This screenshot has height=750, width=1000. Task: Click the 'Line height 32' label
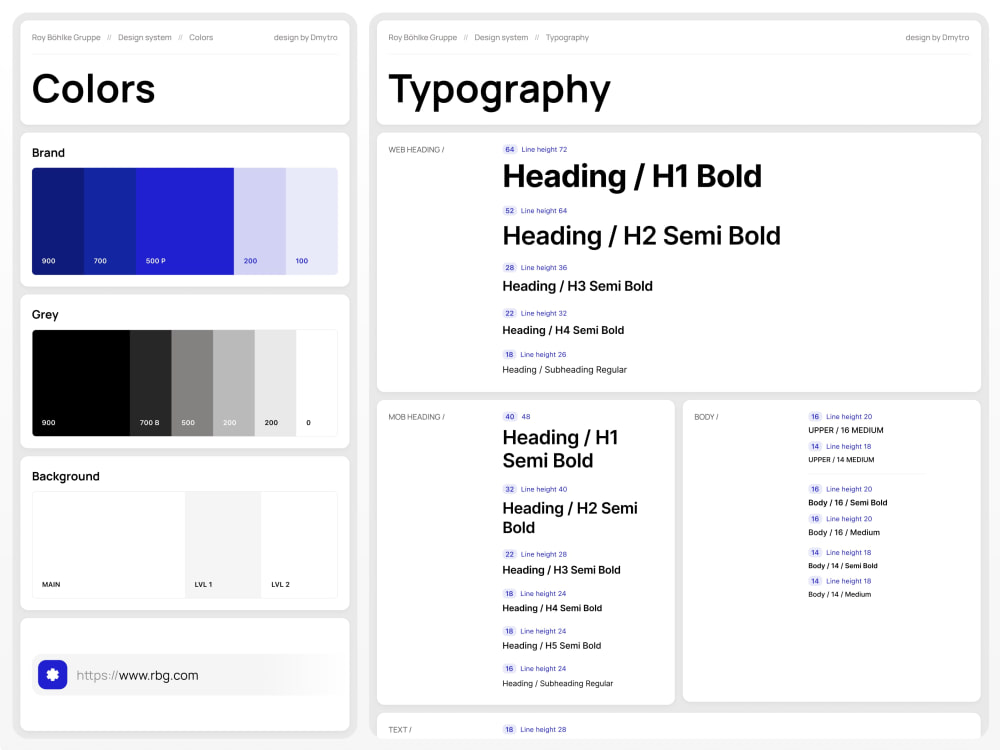(543, 313)
